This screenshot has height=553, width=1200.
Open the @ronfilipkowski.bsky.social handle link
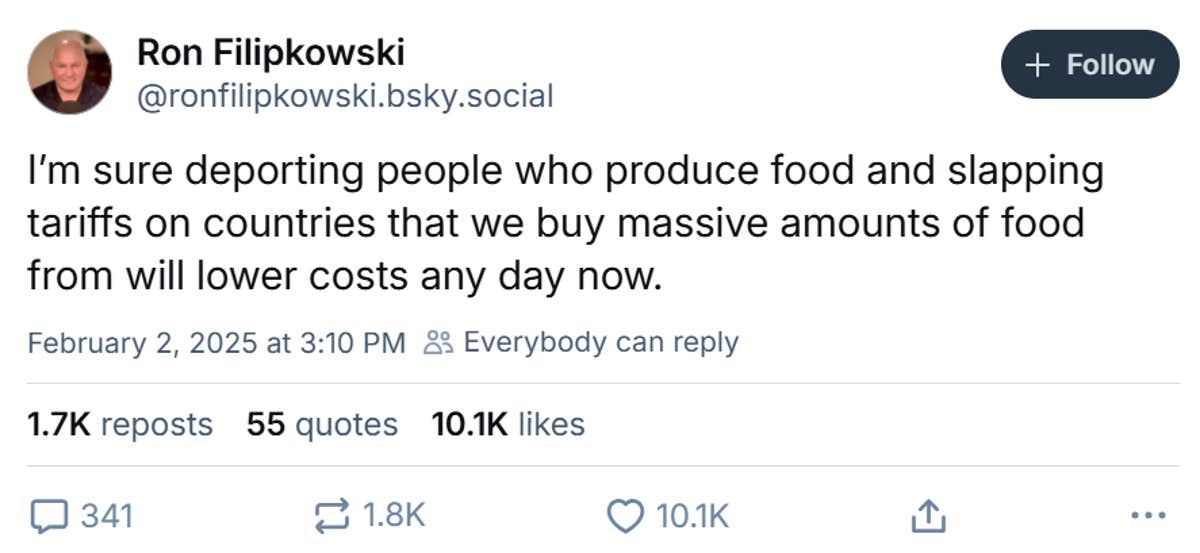pos(344,96)
